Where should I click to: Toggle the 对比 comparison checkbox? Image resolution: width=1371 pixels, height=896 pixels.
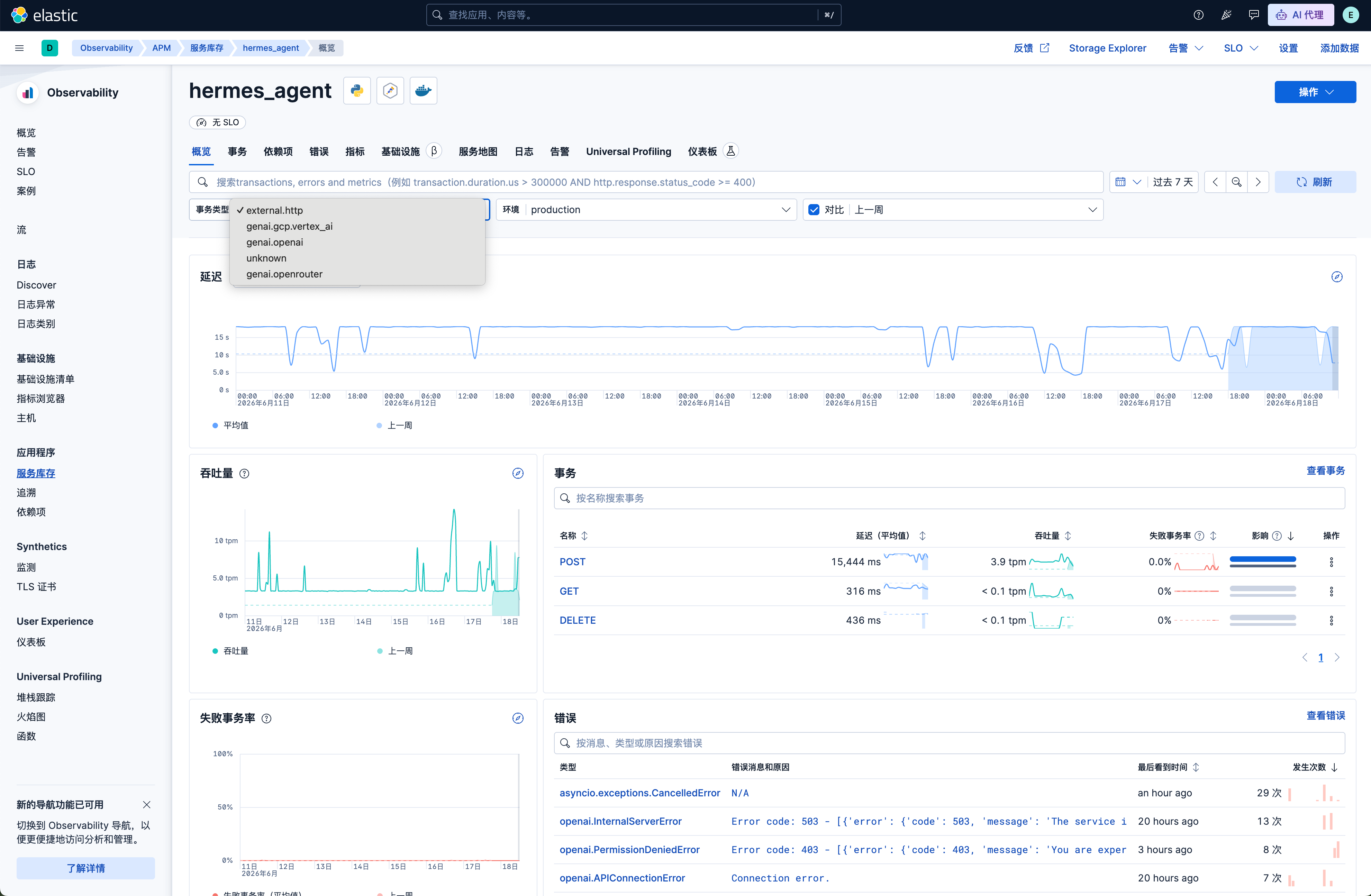[x=814, y=210]
